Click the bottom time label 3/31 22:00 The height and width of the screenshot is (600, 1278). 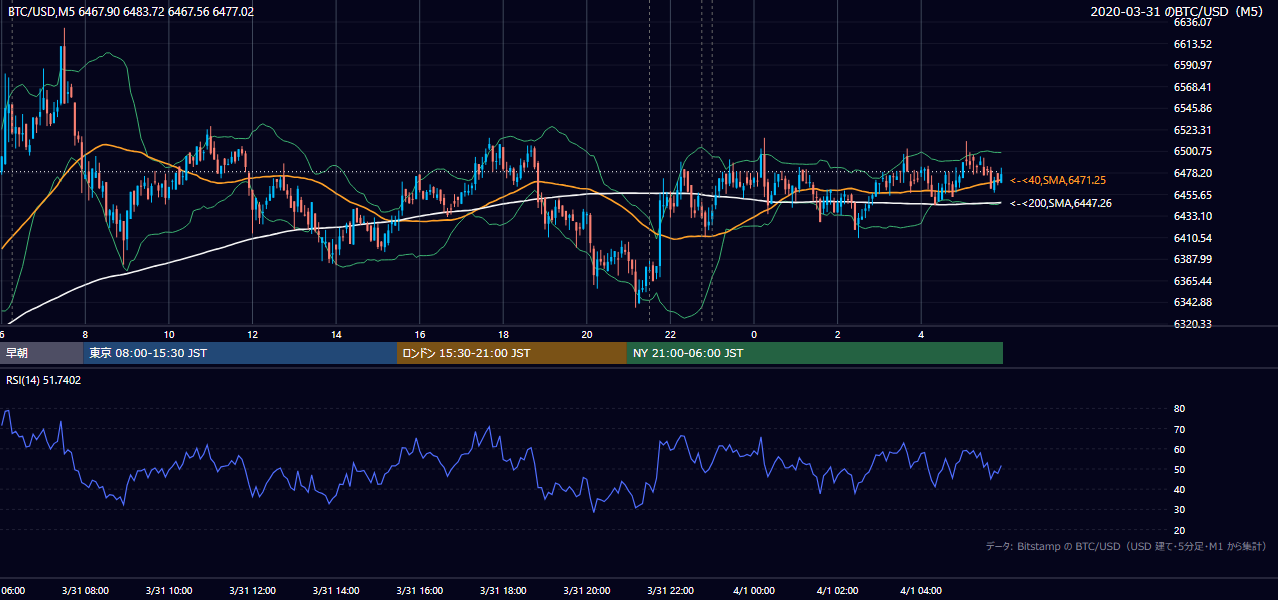[x=669, y=591]
